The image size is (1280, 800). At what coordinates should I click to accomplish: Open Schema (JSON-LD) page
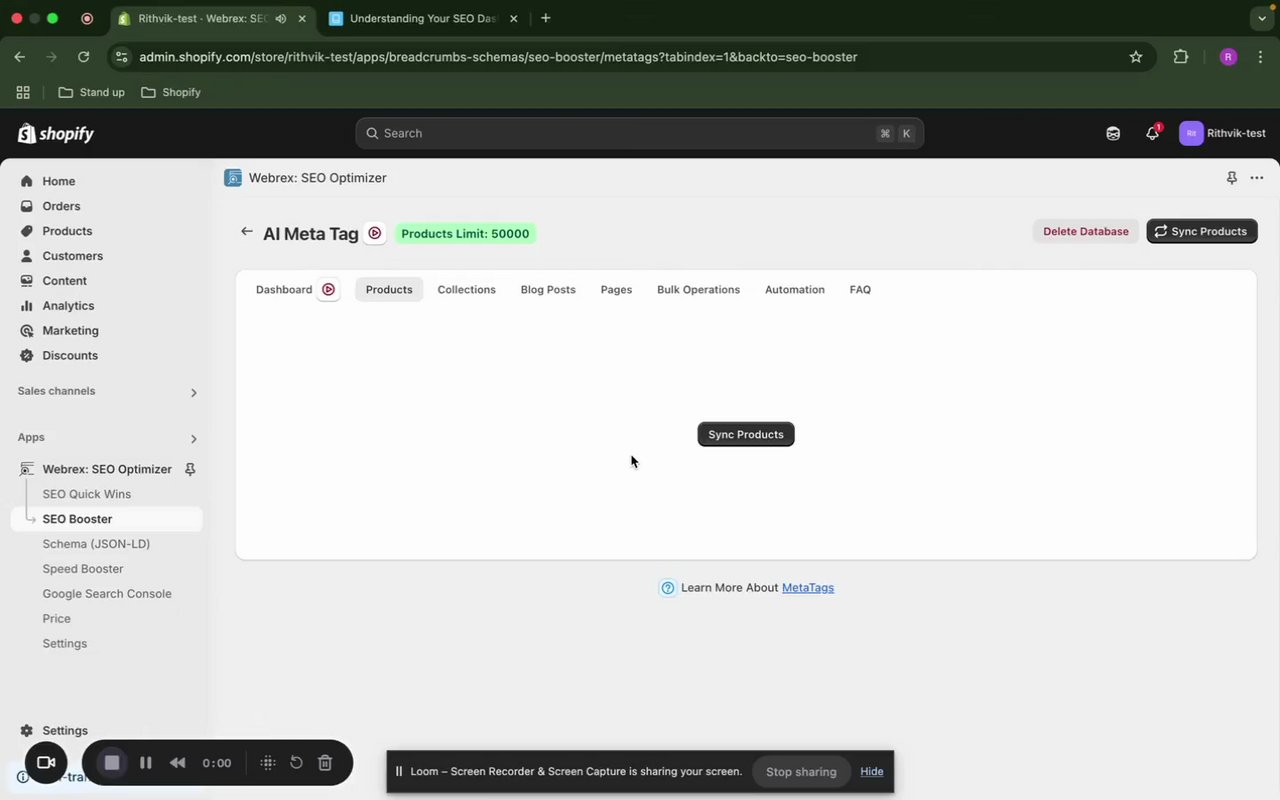tap(96, 544)
